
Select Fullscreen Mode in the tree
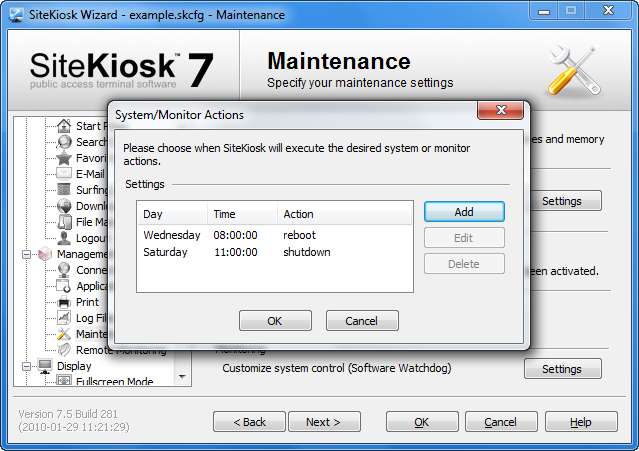coord(114,382)
